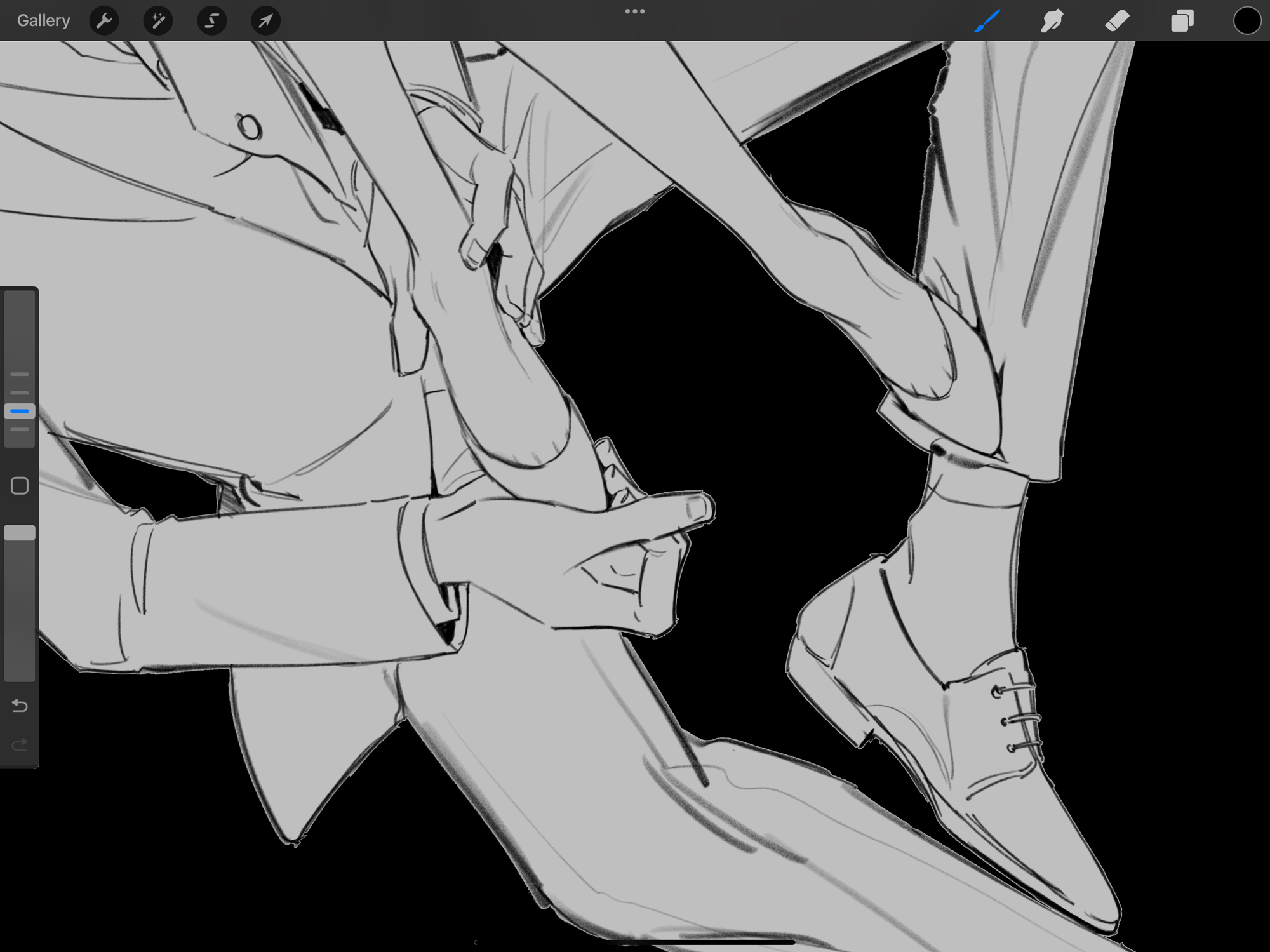Open the Actions wrench menu
This screenshot has width=1270, height=952.
pyautogui.click(x=104, y=21)
